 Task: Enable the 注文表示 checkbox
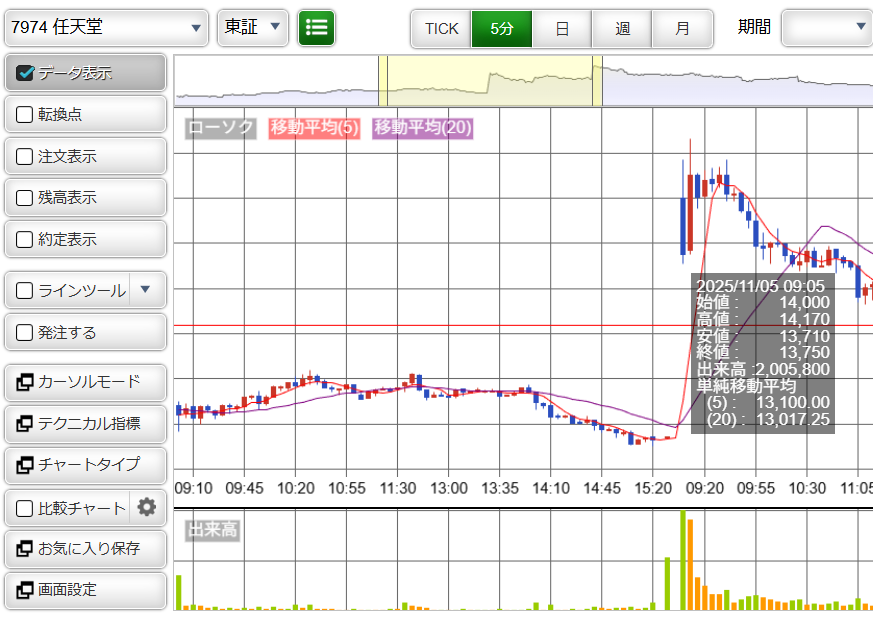coord(26,157)
